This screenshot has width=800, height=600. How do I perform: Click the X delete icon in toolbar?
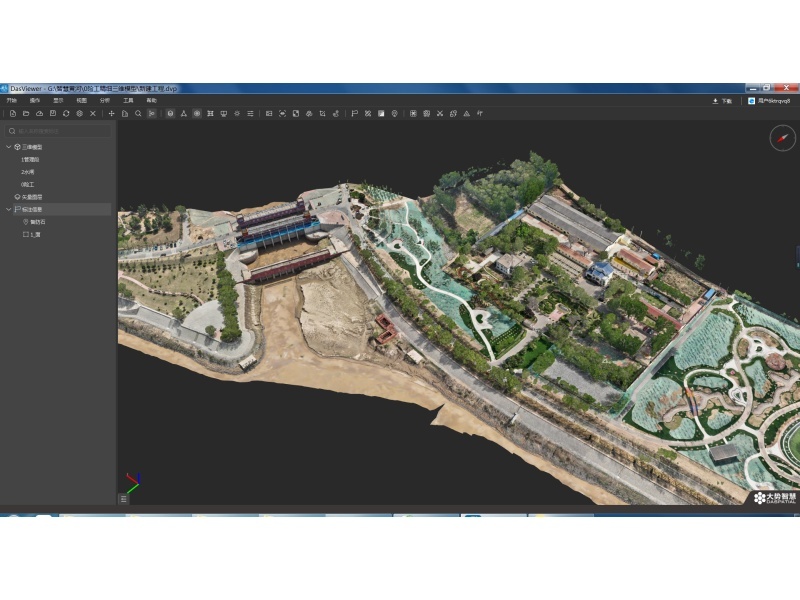pyautogui.click(x=93, y=114)
